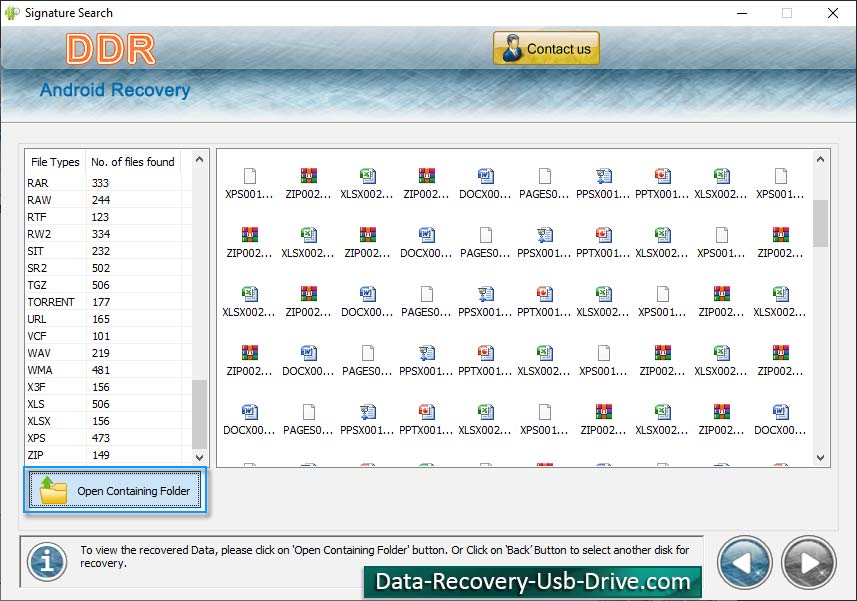
Task: Click the file types list scrollbar thumb
Action: [x=199, y=414]
